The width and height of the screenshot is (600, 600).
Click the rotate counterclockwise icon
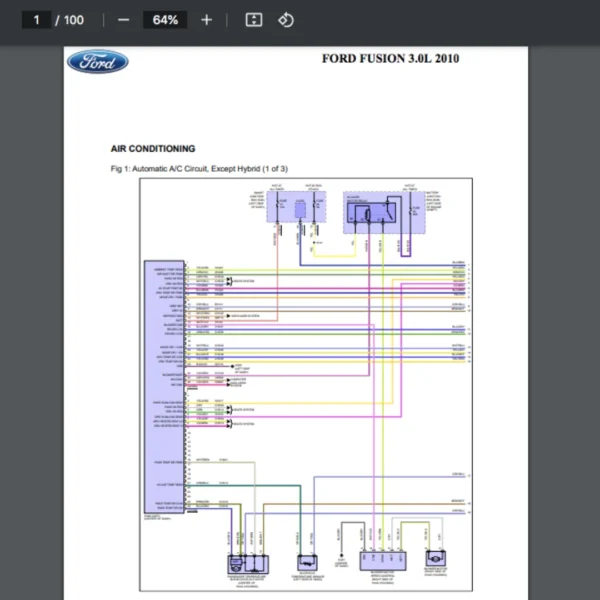click(x=286, y=20)
